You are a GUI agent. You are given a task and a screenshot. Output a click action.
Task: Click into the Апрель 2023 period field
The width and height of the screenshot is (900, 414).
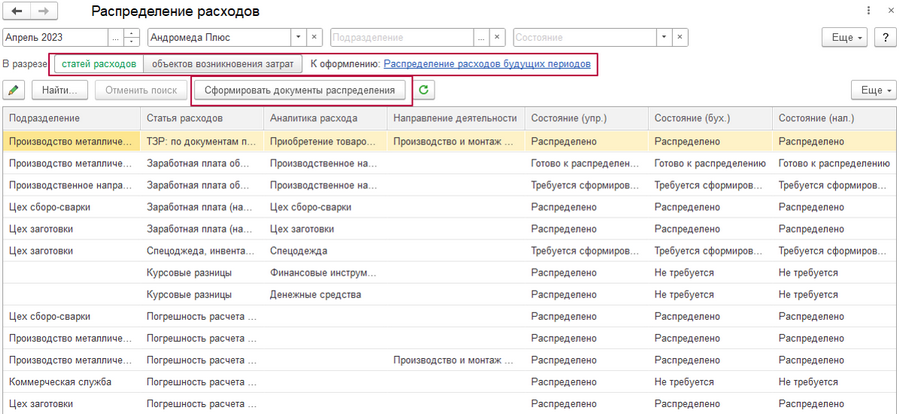point(55,37)
